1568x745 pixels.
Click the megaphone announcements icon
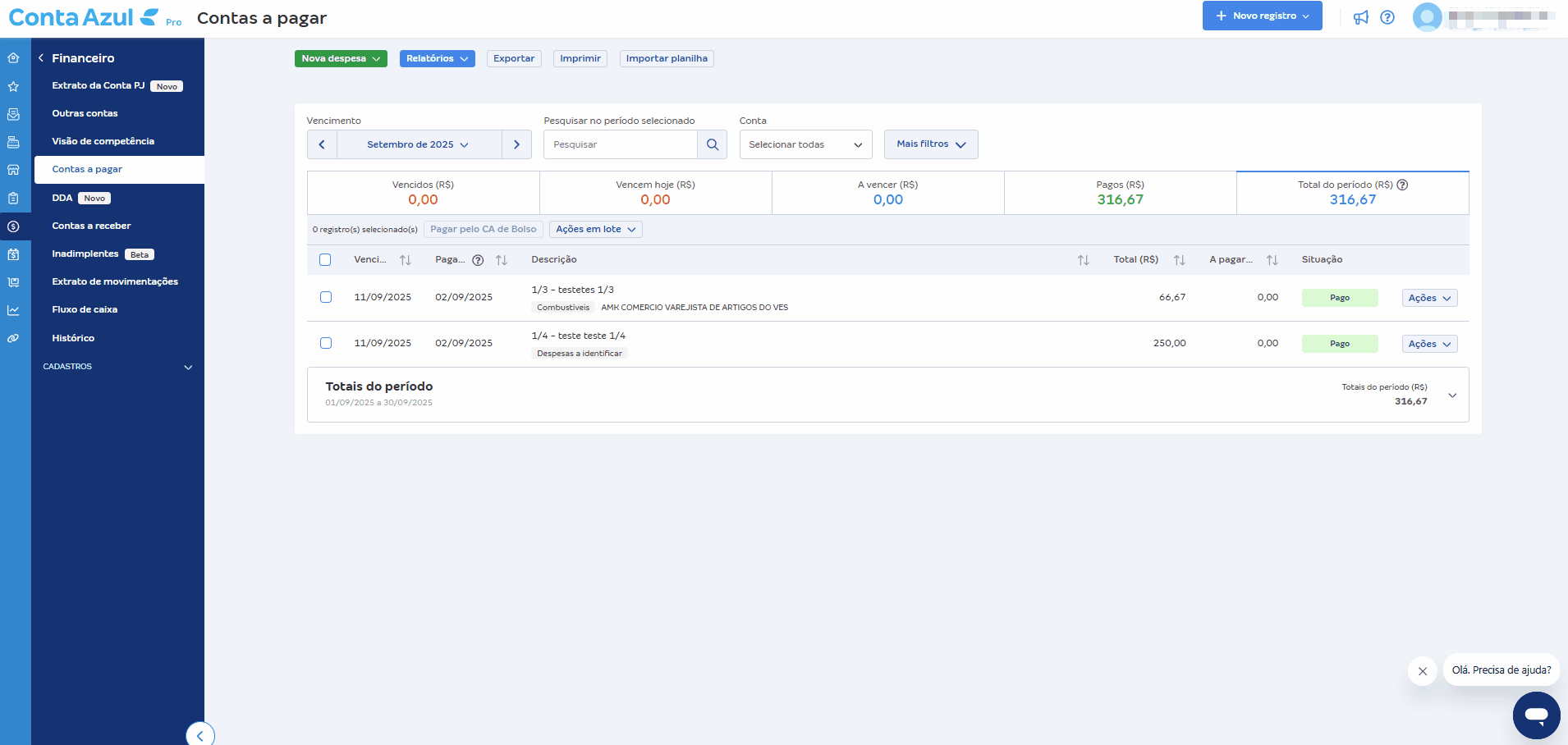(x=1360, y=17)
